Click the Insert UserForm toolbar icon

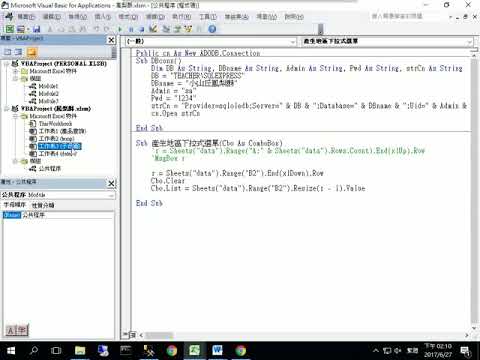[x=21, y=29]
